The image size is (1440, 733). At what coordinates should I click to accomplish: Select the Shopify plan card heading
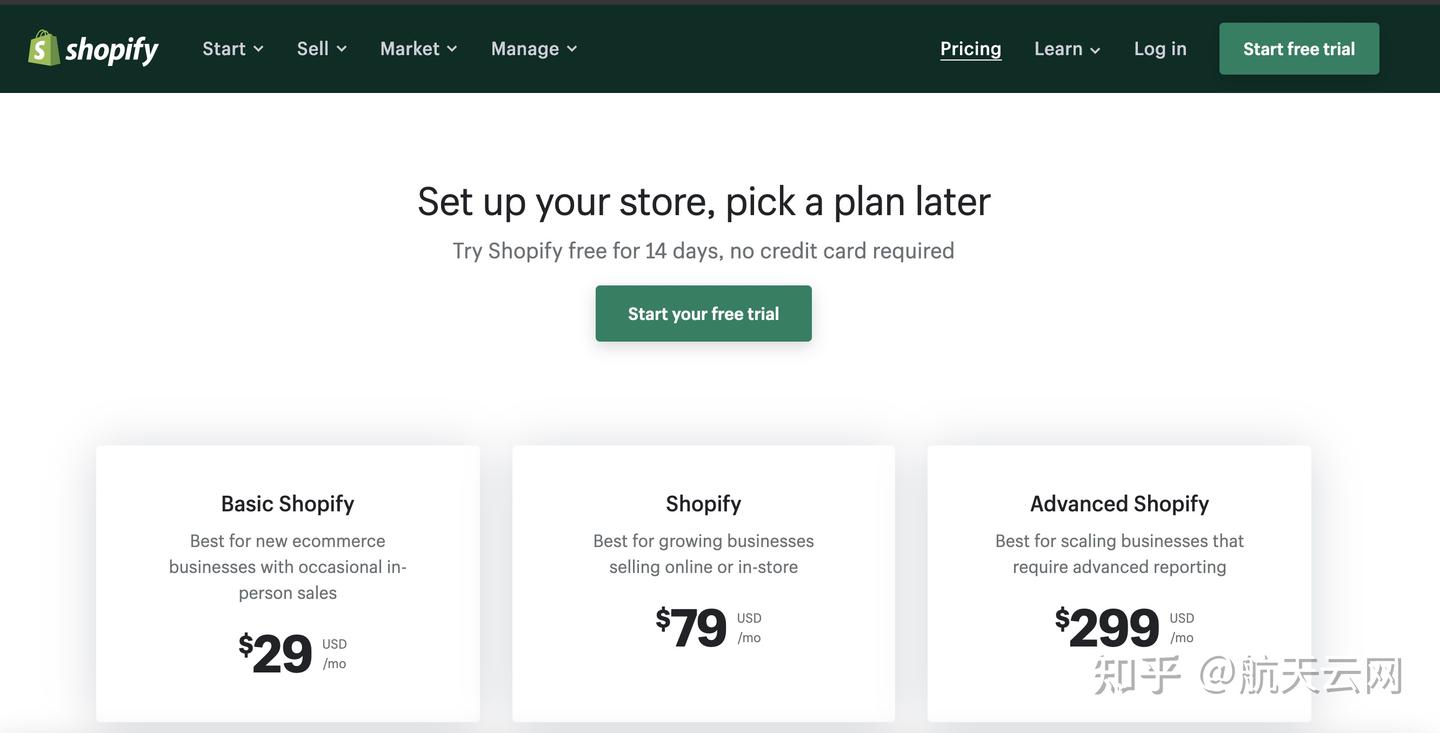coord(703,503)
